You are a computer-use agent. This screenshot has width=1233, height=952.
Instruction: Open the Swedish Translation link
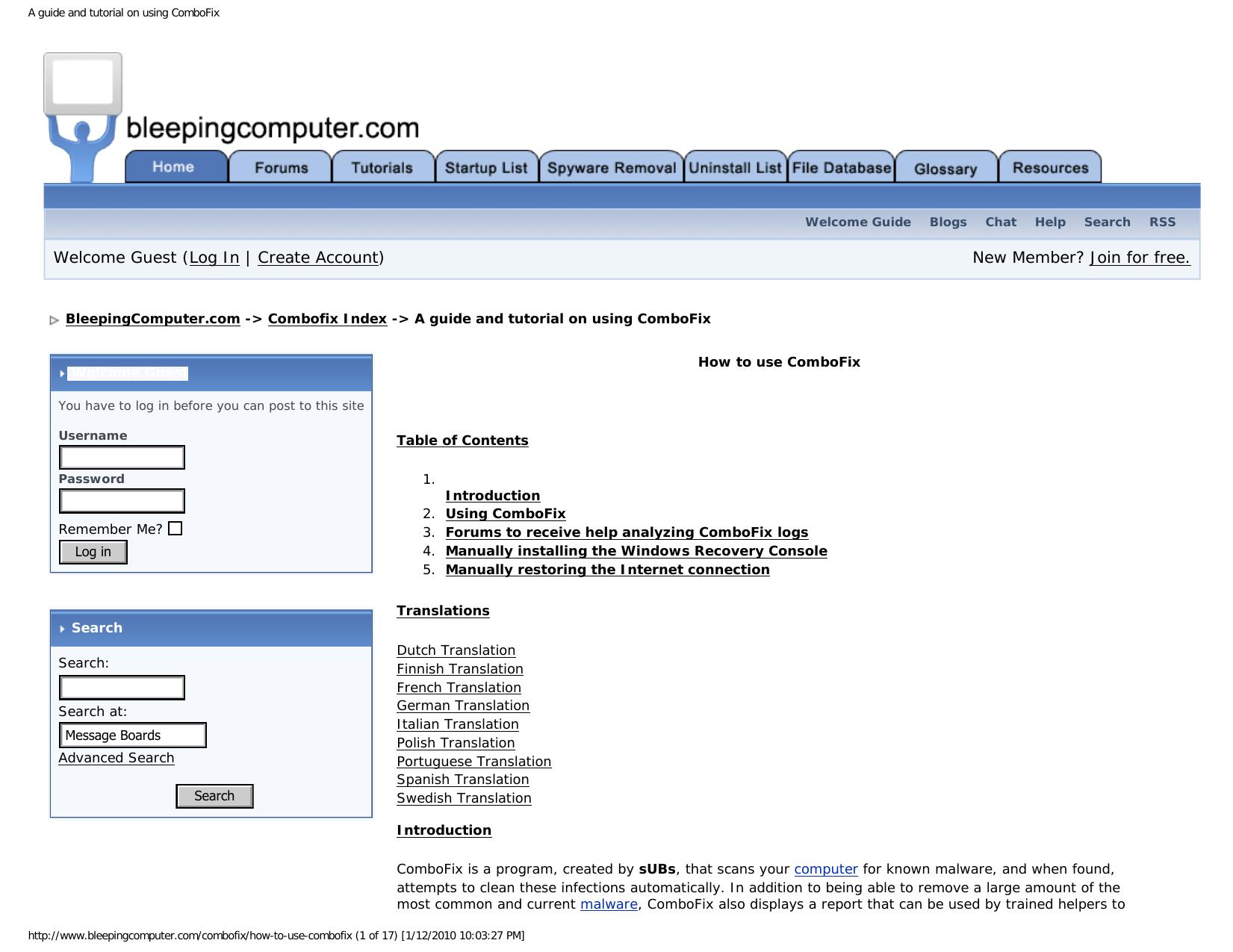click(x=464, y=798)
